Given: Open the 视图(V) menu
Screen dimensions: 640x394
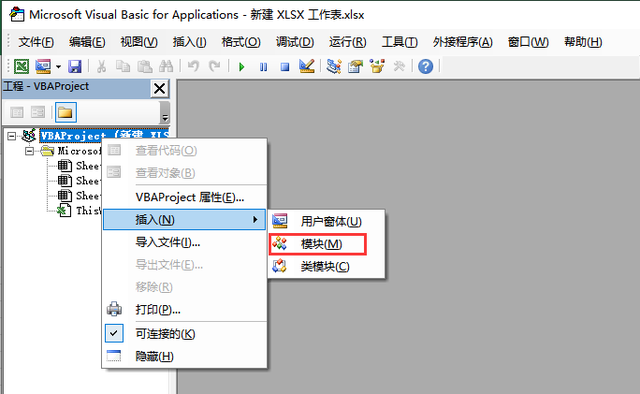Looking at the screenshot, I should (x=139, y=42).
